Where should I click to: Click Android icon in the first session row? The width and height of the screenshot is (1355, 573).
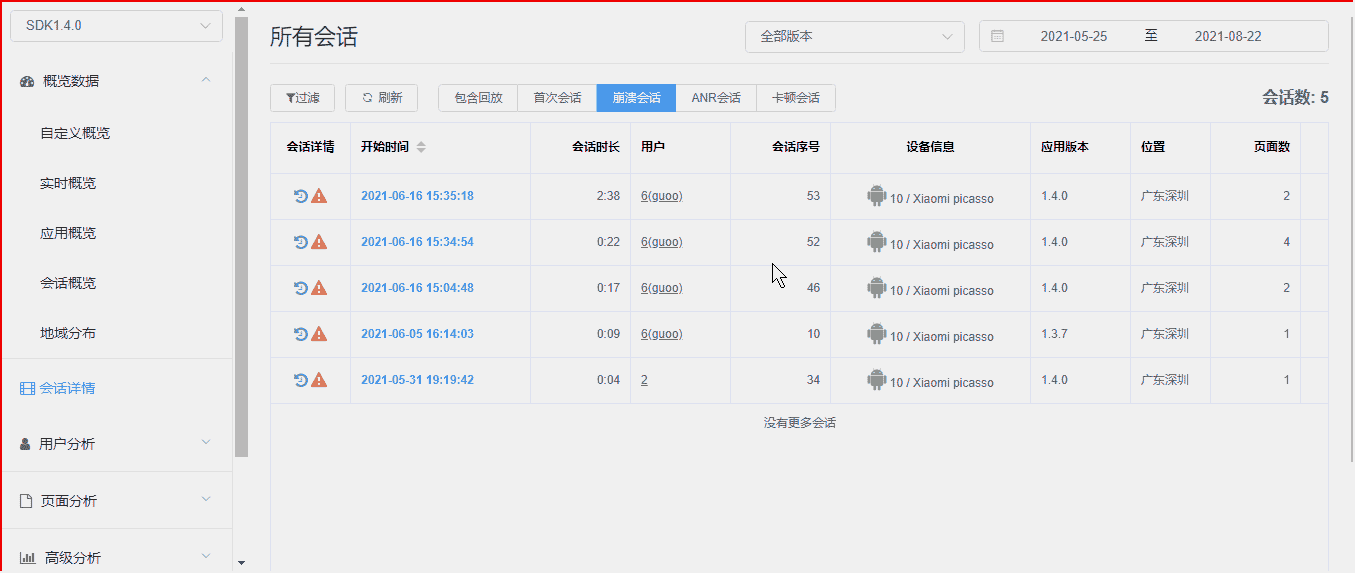tap(876, 196)
